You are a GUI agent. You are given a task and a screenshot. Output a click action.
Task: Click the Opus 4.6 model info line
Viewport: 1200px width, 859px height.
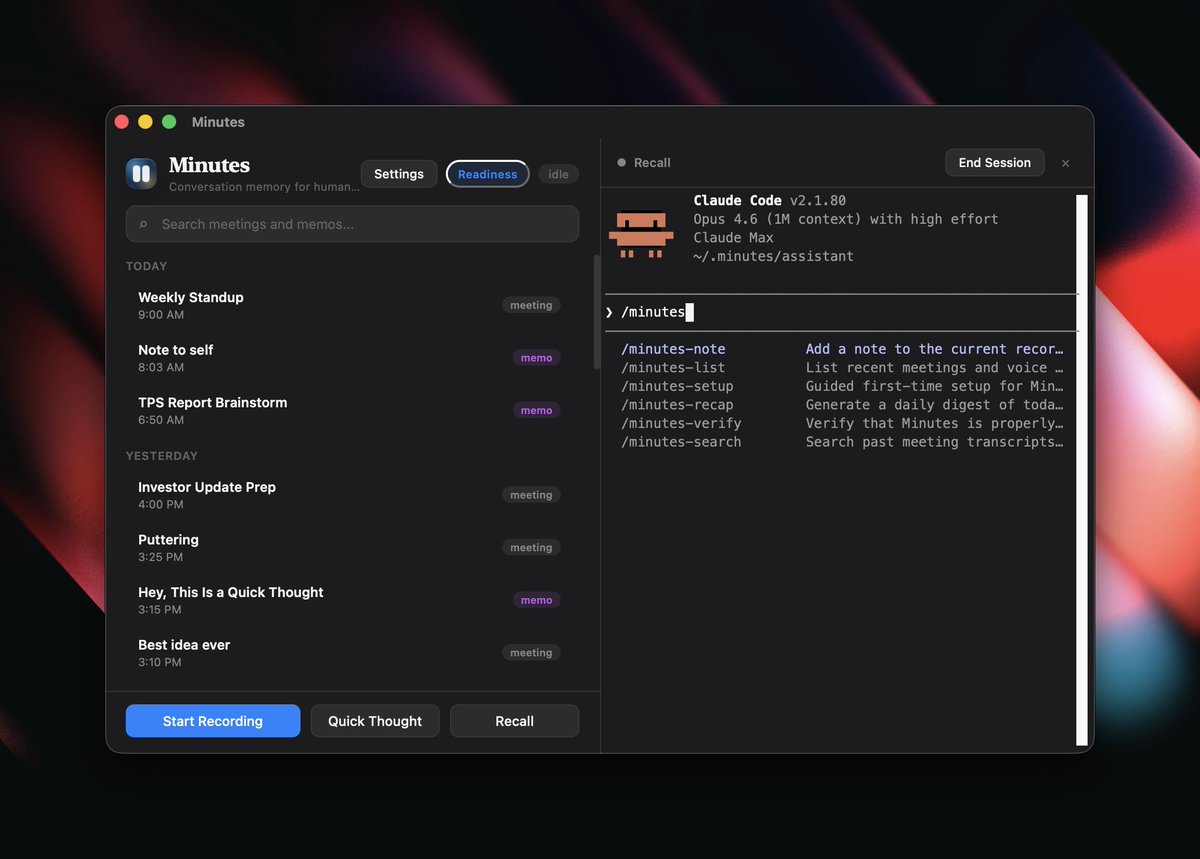pos(846,219)
